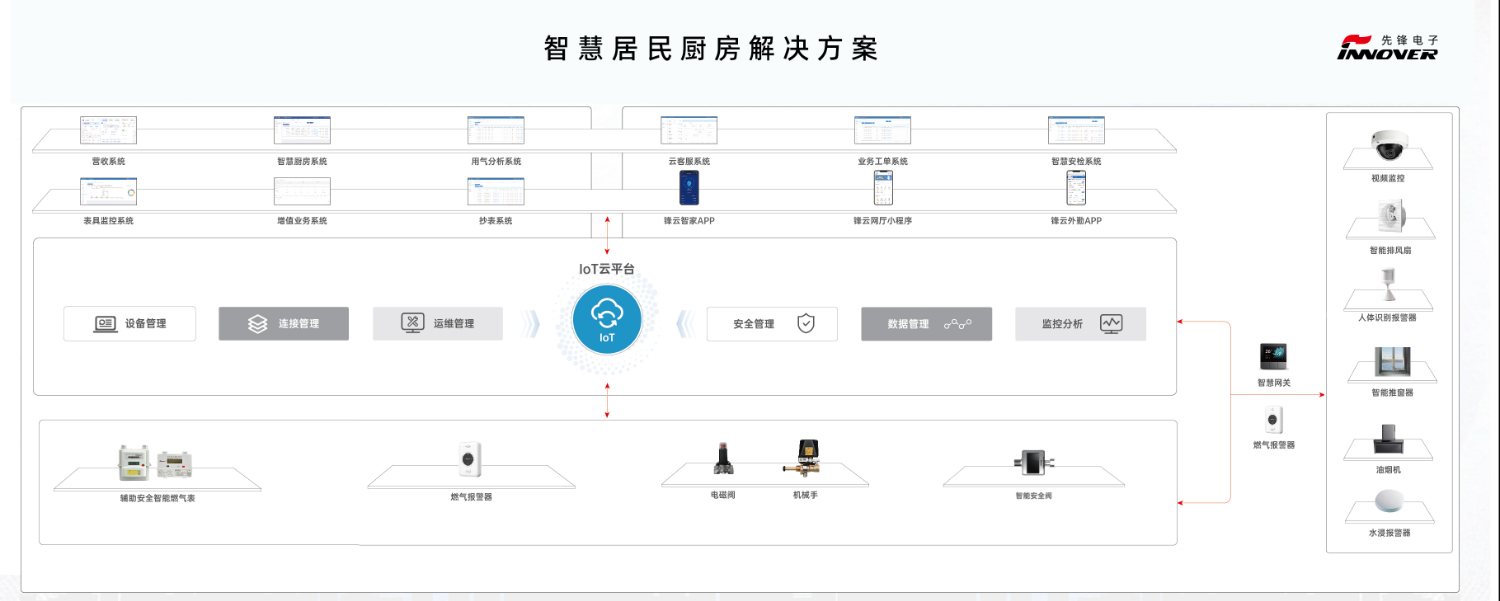Select the 油烟机 range hood icon
This screenshot has width=1500, height=601.
[x=1389, y=445]
